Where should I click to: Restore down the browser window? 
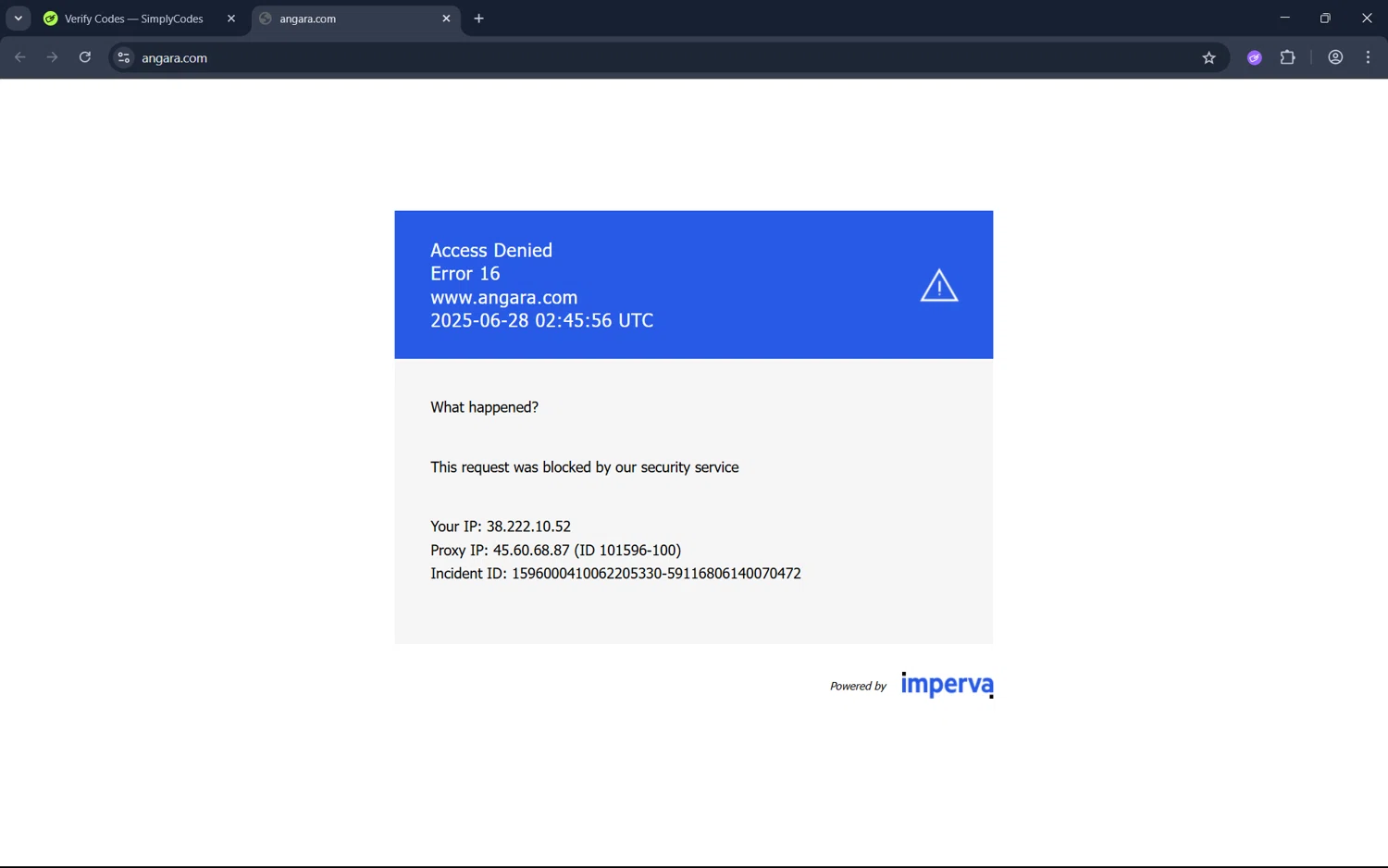pos(1325,19)
